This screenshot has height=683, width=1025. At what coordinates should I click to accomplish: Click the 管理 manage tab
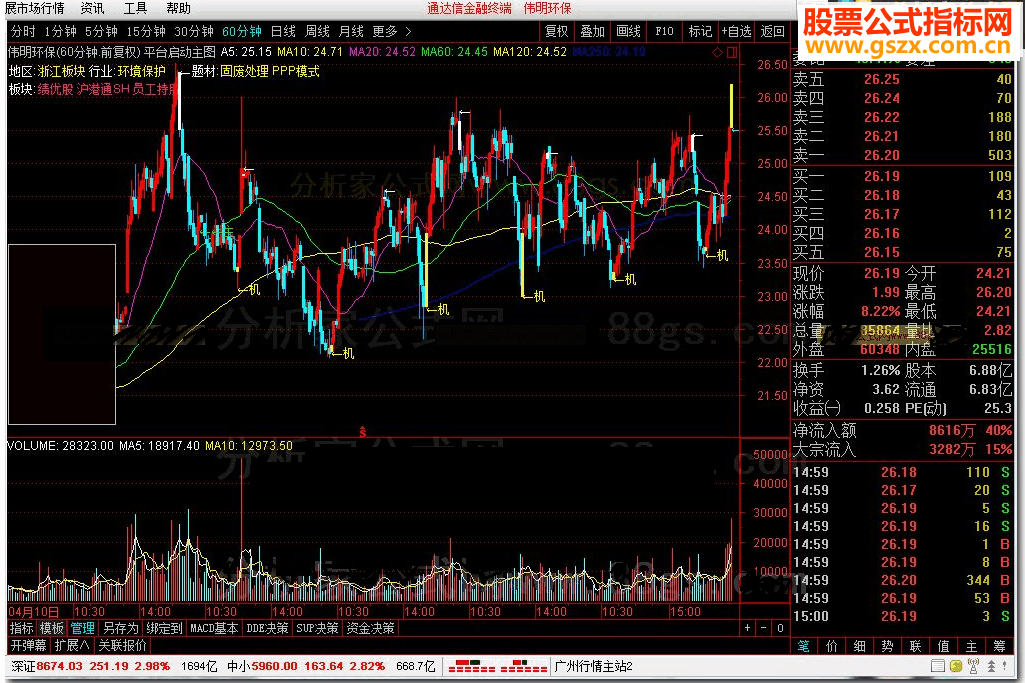[82, 628]
